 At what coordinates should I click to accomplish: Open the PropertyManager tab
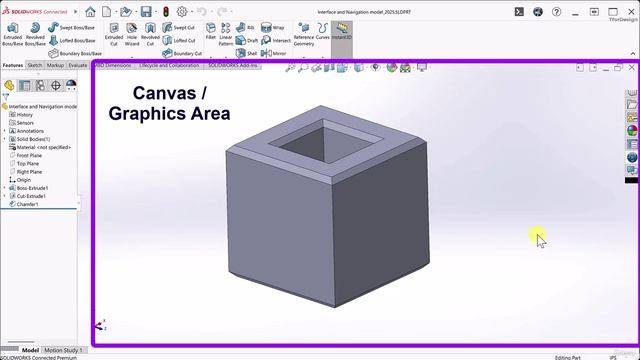click(x=24, y=85)
